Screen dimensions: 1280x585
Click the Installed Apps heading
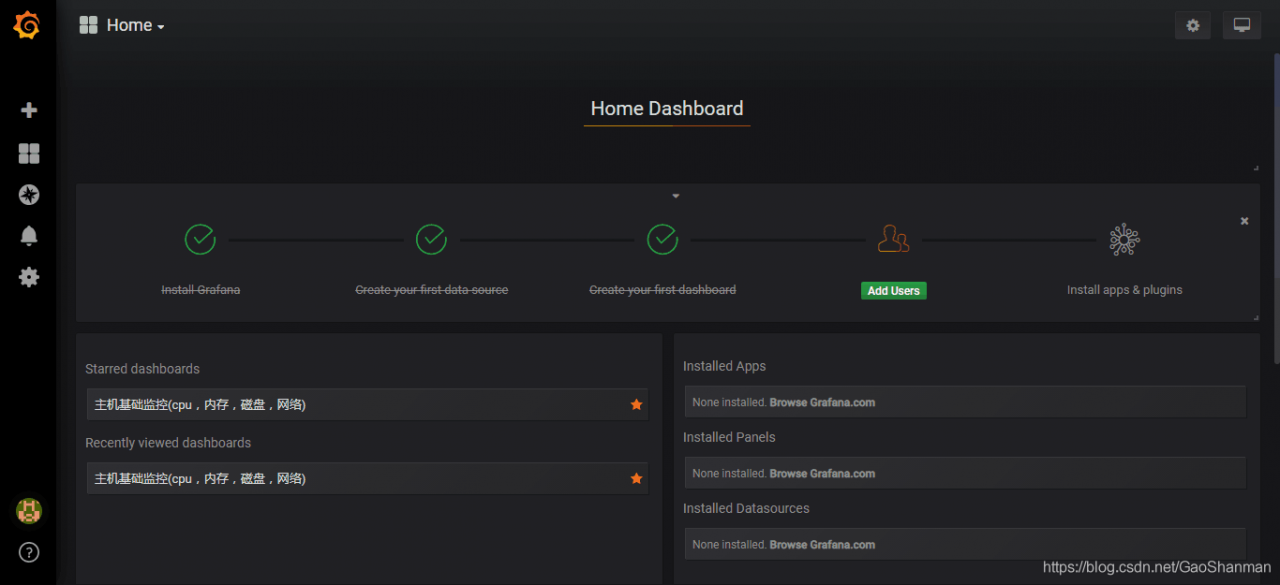pos(724,366)
